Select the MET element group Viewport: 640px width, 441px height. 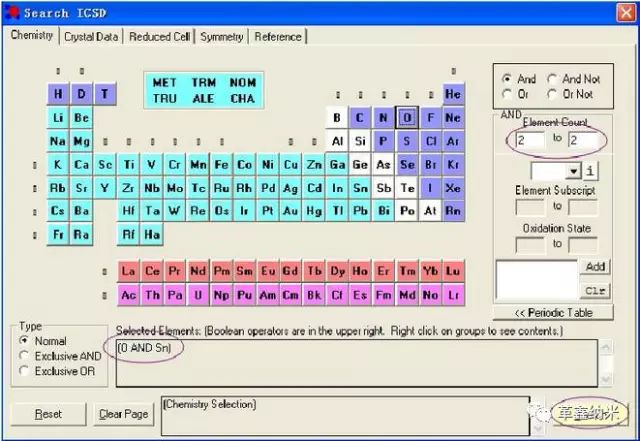[164, 83]
